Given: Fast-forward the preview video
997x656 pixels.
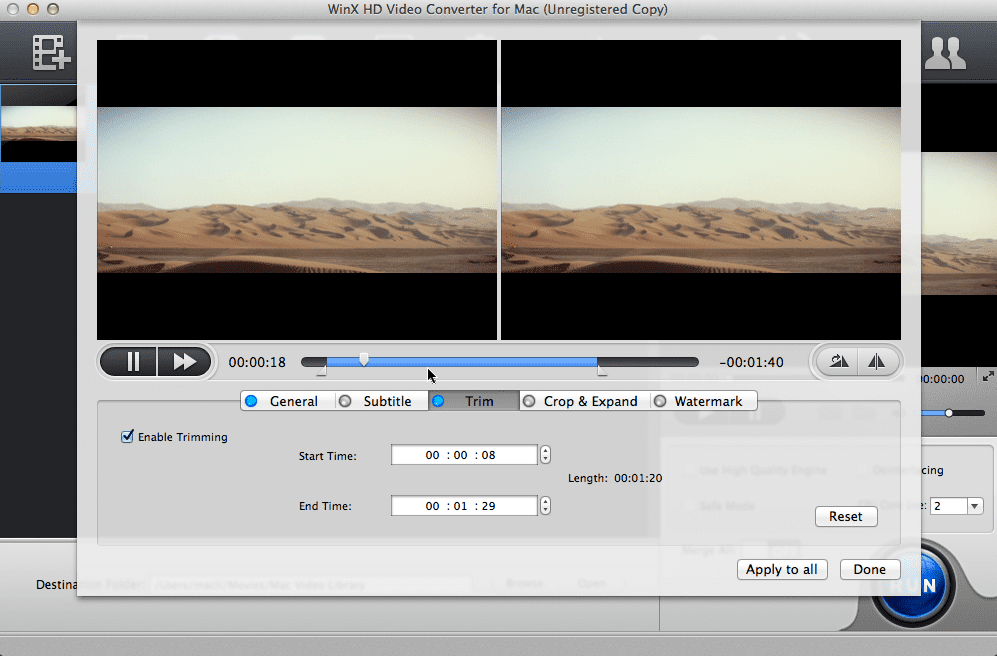Looking at the screenshot, I should [x=185, y=361].
